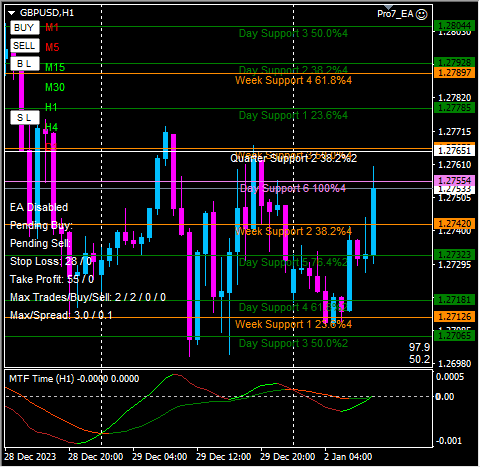The image size is (480, 468).
Task: Click the Max Trades/Buy/Sell text
Action: coord(88,297)
